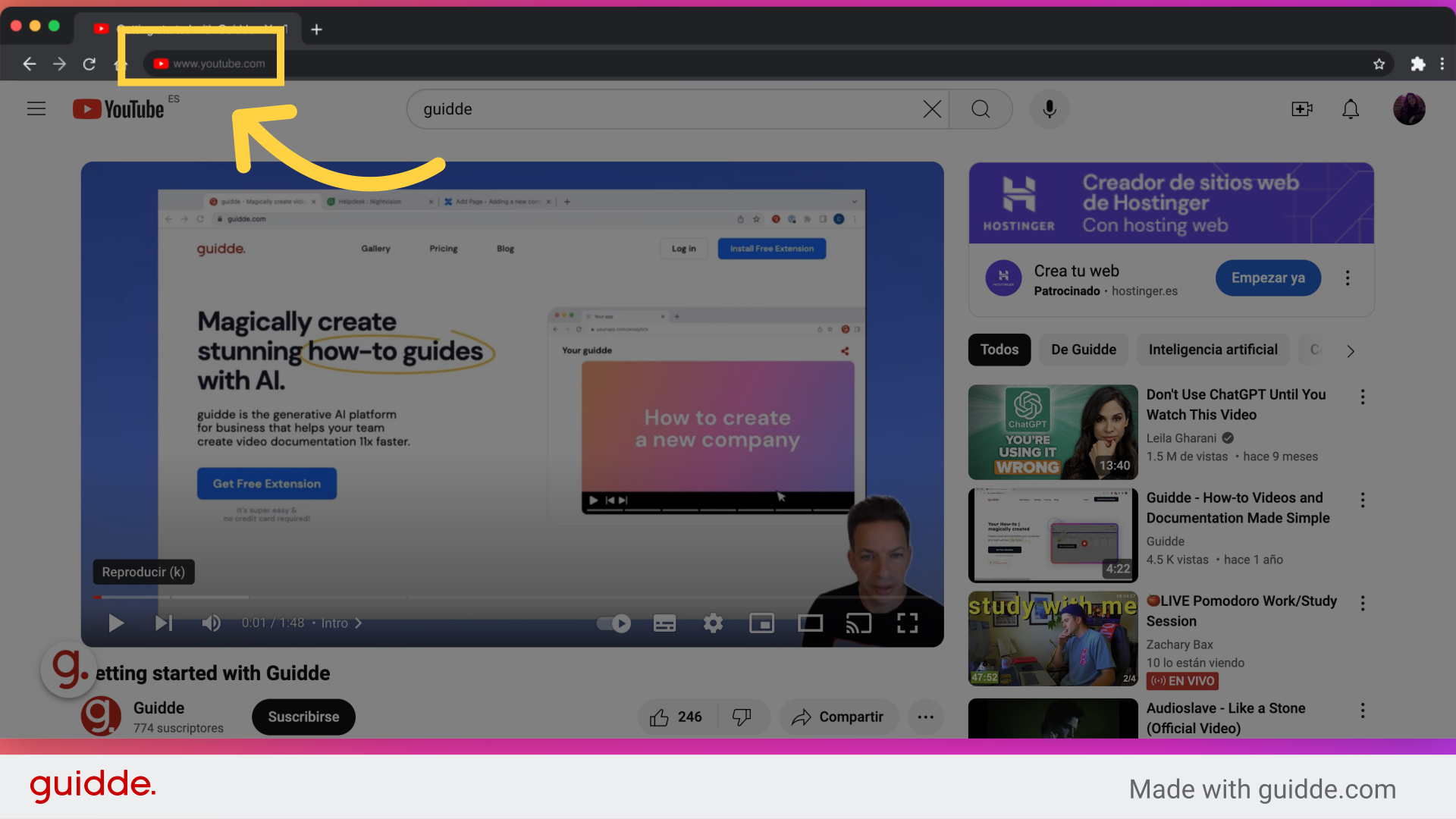This screenshot has height=819, width=1456.
Task: Open options for Audioslave video
Action: (x=1363, y=711)
